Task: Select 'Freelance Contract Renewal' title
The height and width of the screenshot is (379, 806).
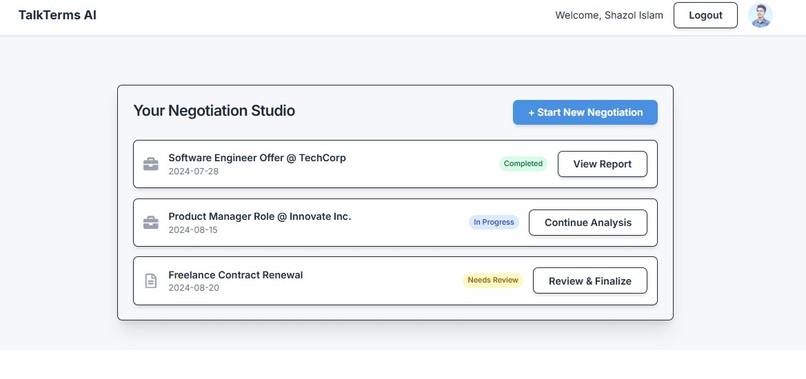Action: pos(235,275)
